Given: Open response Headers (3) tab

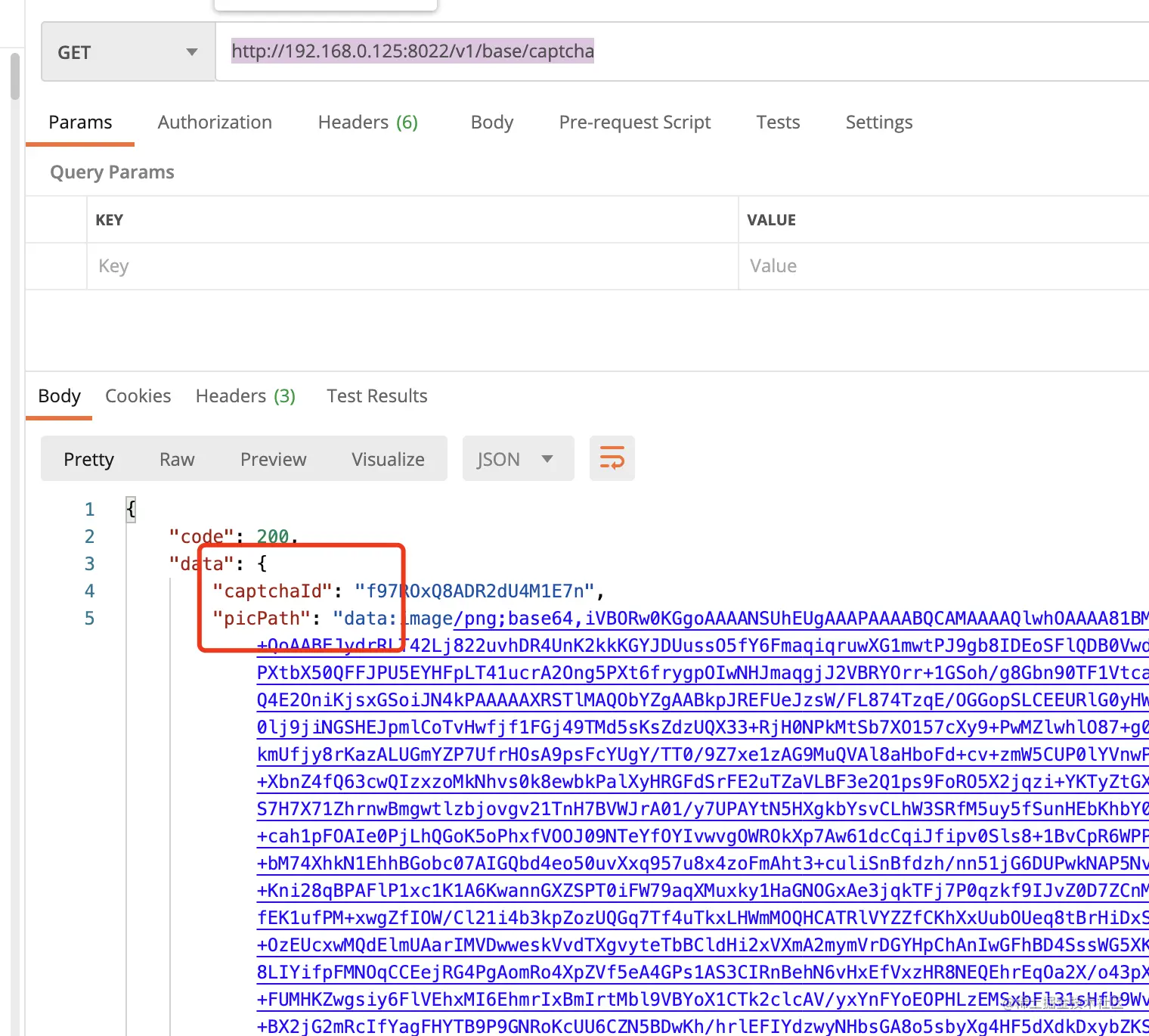Looking at the screenshot, I should click(246, 396).
